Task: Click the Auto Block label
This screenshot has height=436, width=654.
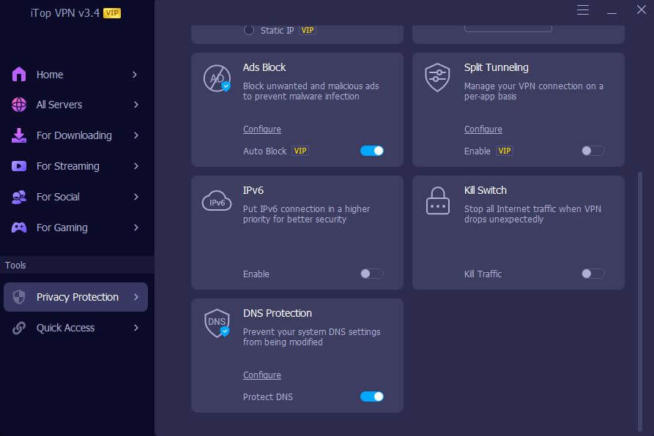Action: click(x=265, y=151)
